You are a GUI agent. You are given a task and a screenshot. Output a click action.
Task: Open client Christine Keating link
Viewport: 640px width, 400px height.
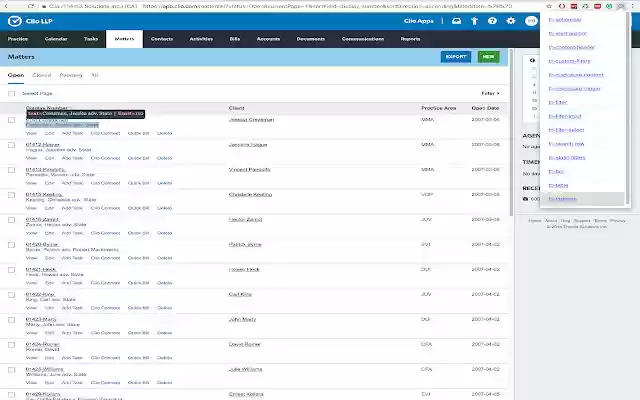pos(250,195)
